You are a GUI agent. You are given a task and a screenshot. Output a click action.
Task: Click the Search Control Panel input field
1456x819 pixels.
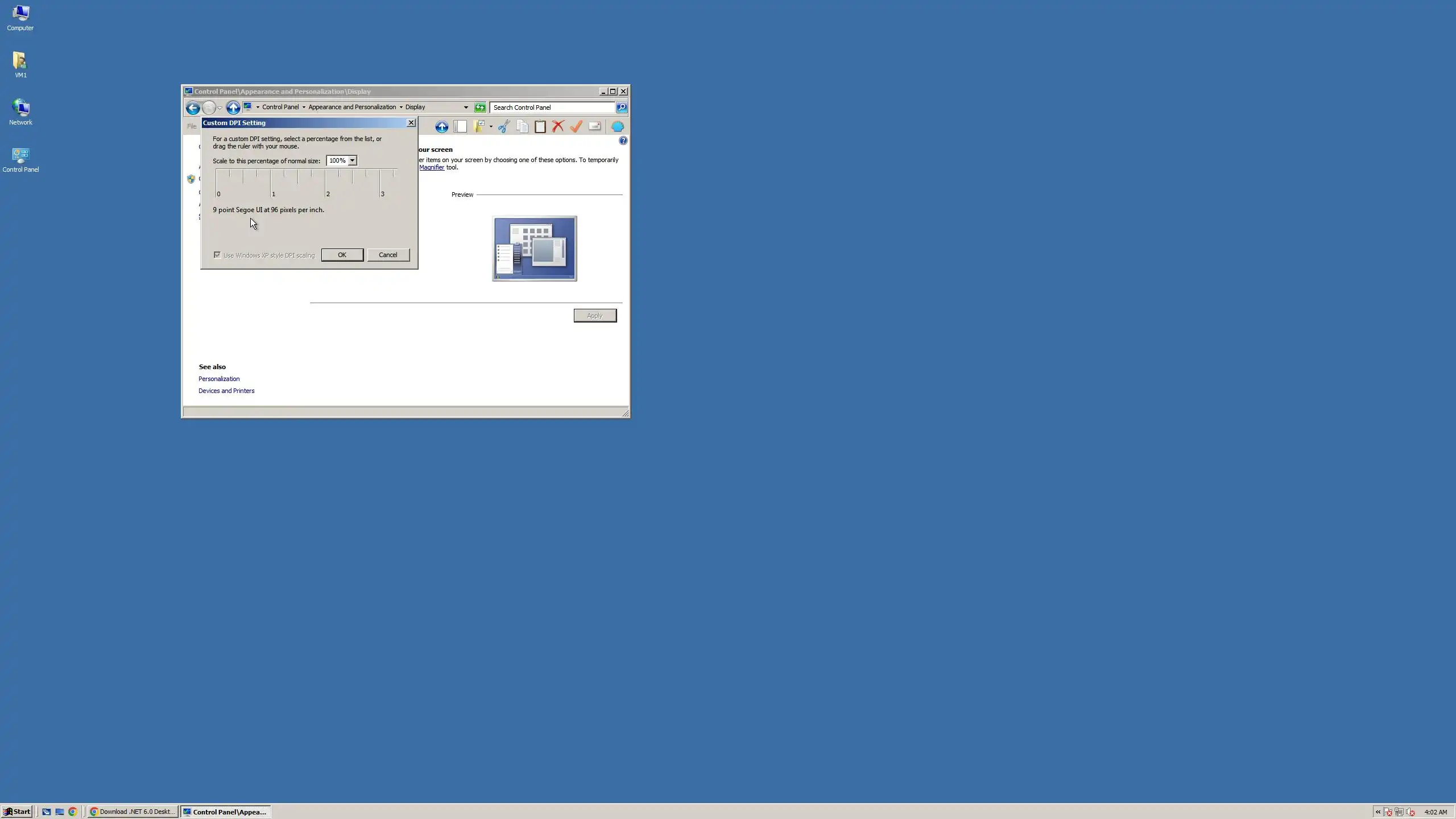tap(552, 107)
